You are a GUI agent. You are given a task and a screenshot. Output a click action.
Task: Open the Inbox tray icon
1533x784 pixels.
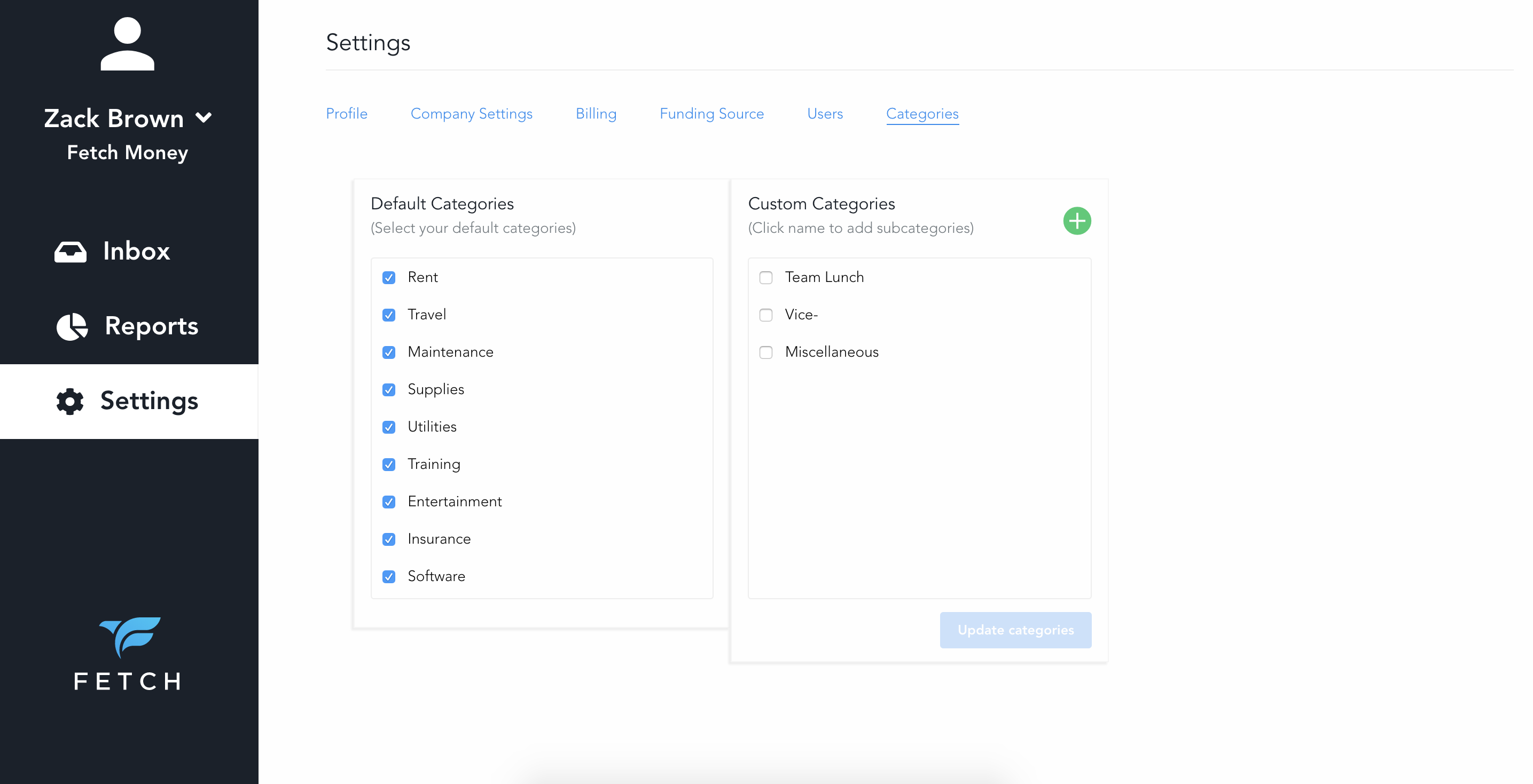coord(70,252)
